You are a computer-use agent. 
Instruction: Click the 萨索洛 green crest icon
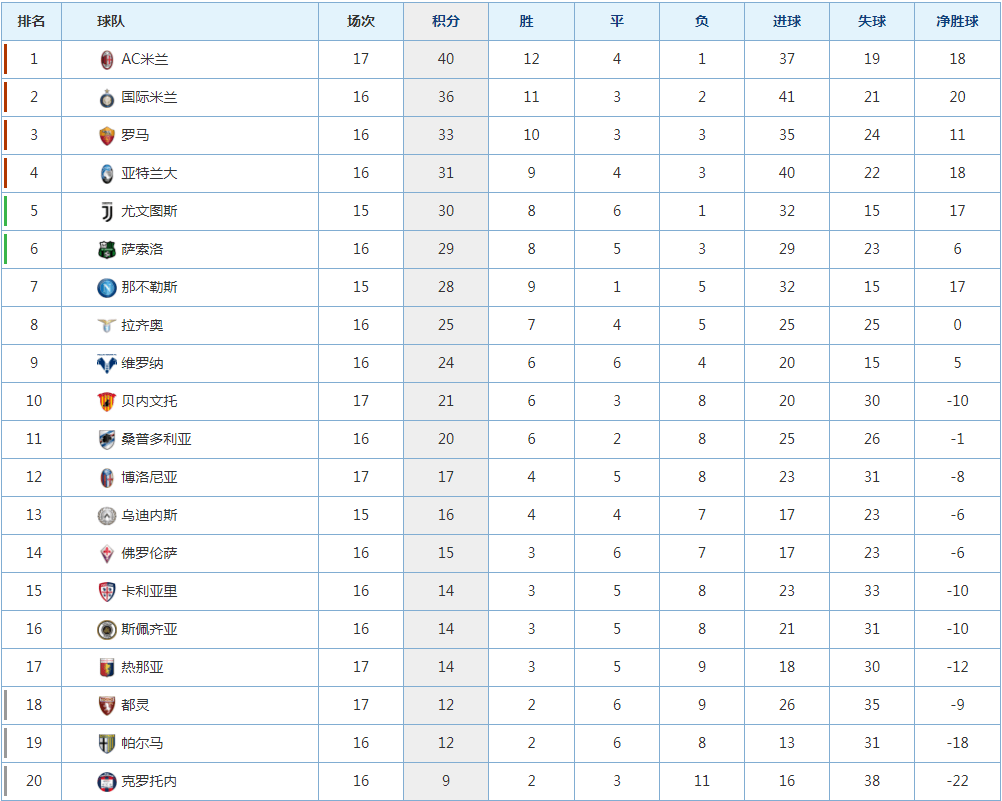(107, 249)
